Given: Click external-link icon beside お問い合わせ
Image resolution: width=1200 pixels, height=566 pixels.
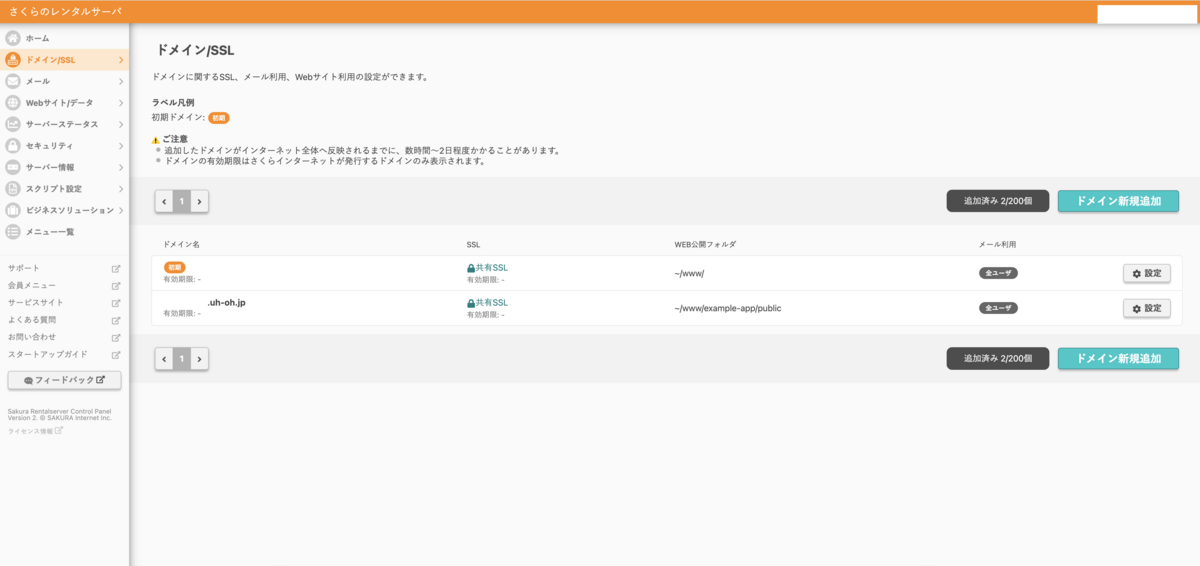Looking at the screenshot, I should click(116, 337).
